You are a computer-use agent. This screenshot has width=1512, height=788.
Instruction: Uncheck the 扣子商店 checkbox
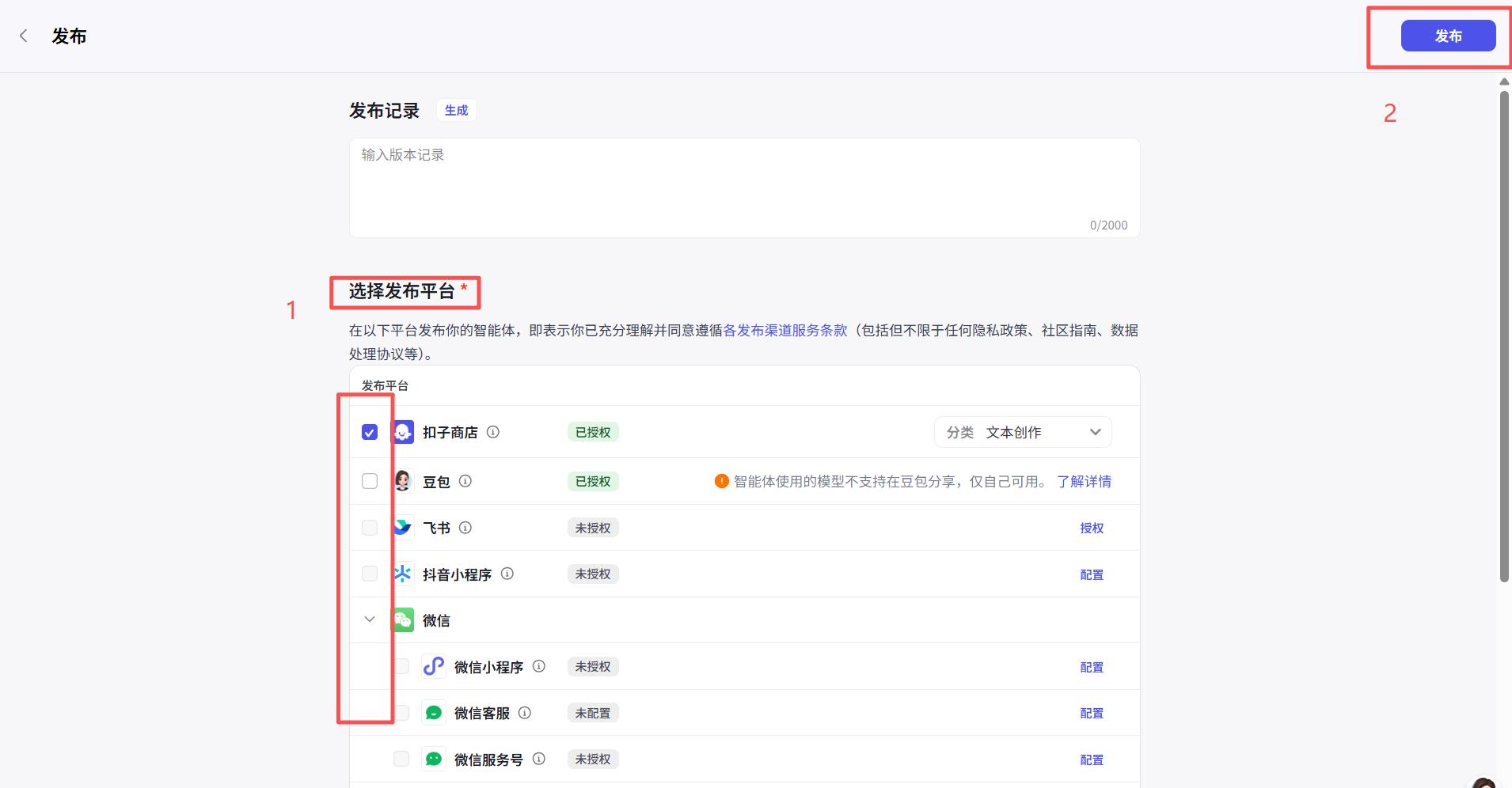pos(369,432)
